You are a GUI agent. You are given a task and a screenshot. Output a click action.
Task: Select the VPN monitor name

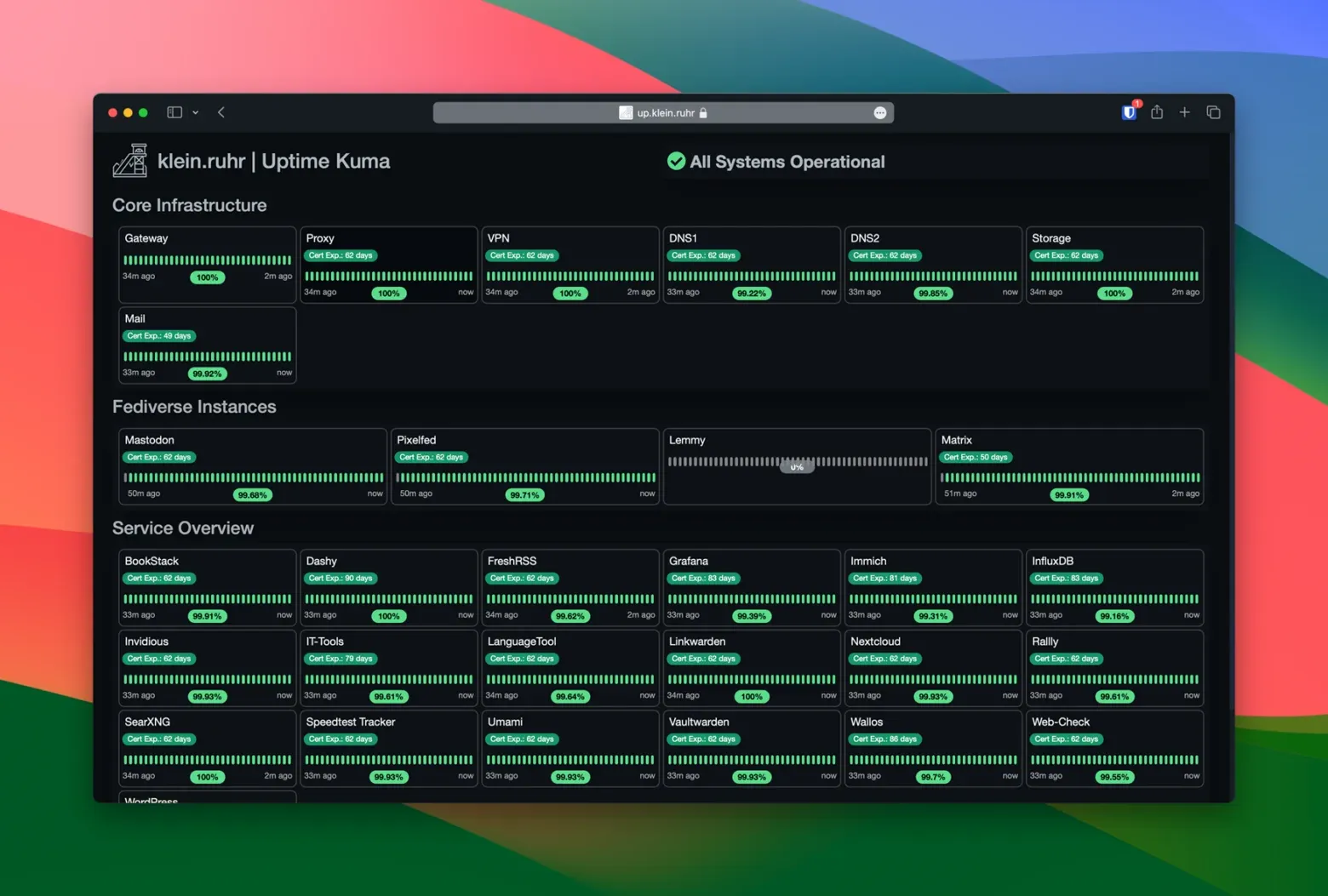tap(498, 238)
